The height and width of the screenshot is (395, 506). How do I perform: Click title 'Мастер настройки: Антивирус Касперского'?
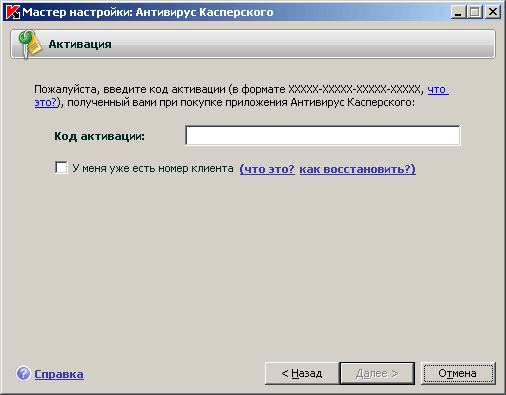148,12
